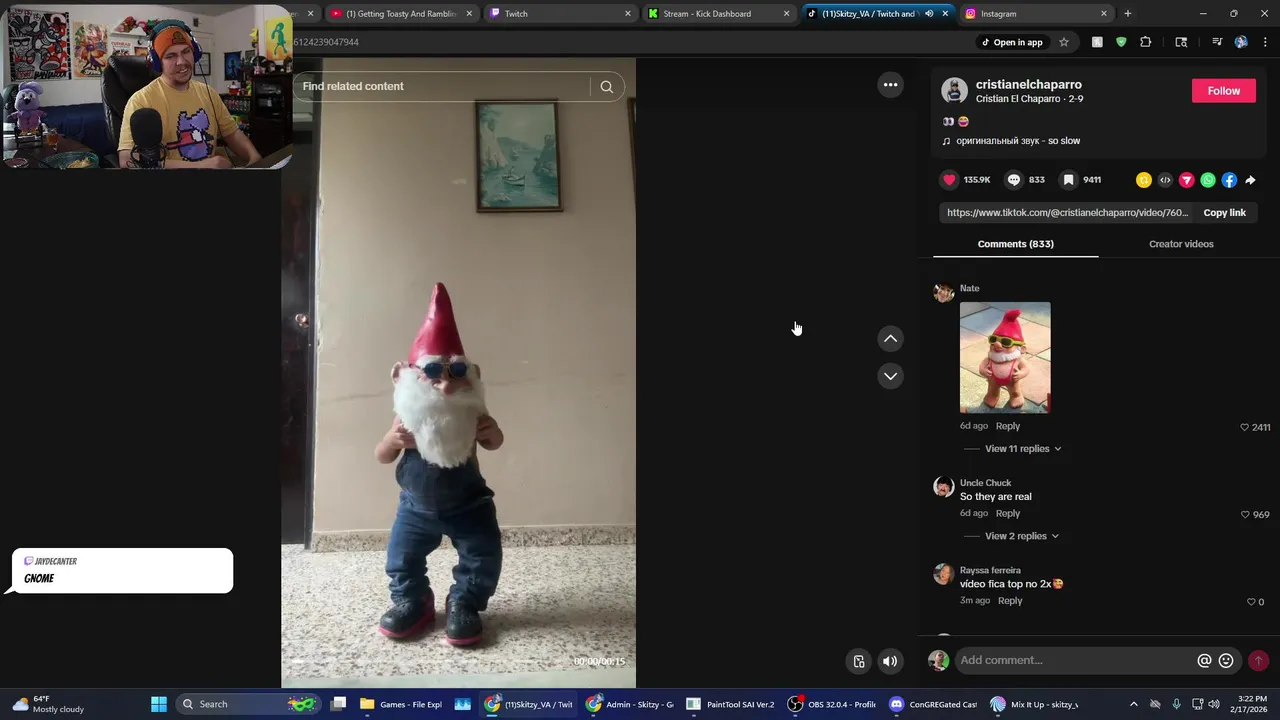The height and width of the screenshot is (720, 1280).
Task: Bookmark page with the star icon
Action: (1064, 42)
